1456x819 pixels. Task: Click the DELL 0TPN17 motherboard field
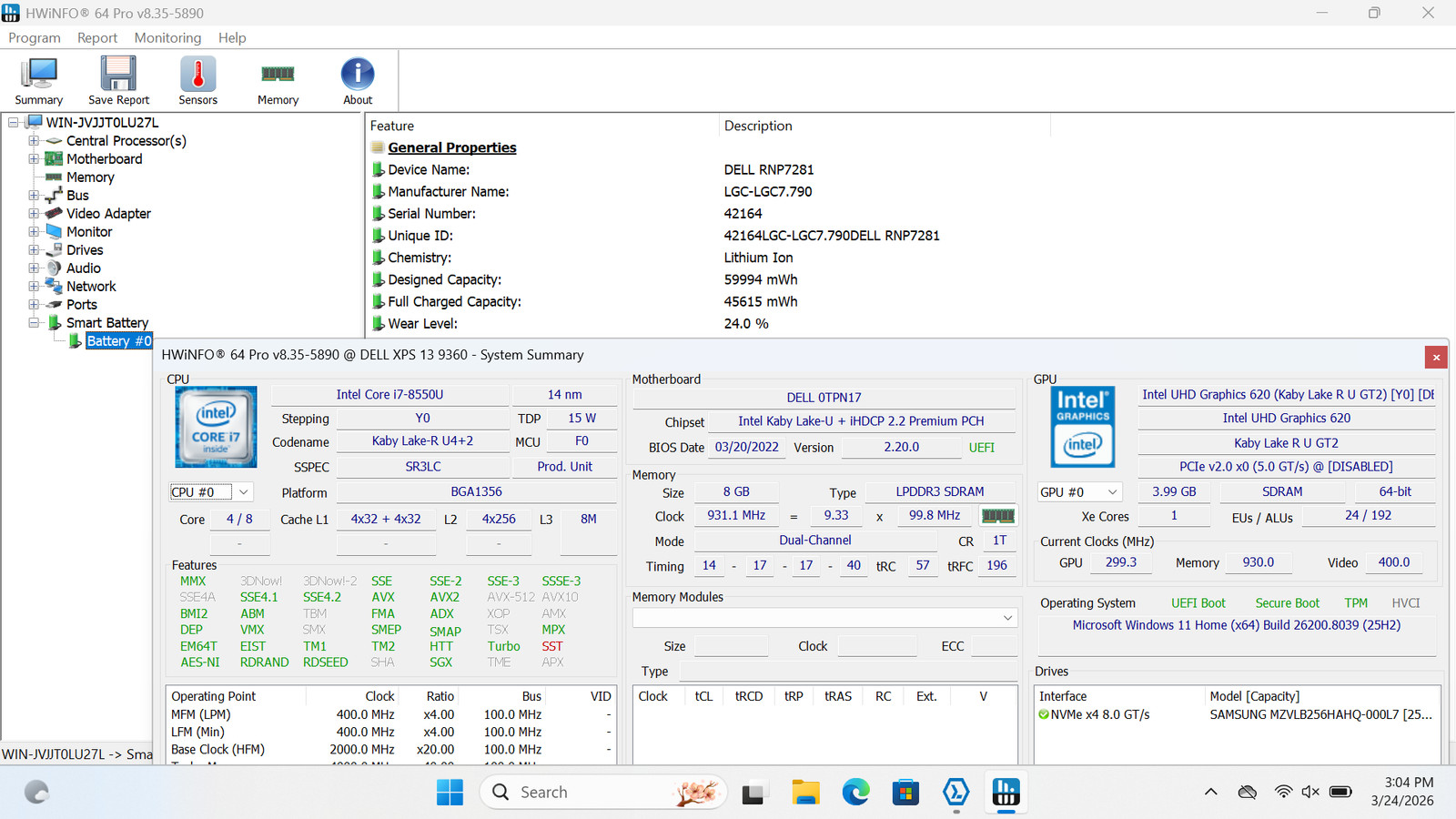point(824,398)
